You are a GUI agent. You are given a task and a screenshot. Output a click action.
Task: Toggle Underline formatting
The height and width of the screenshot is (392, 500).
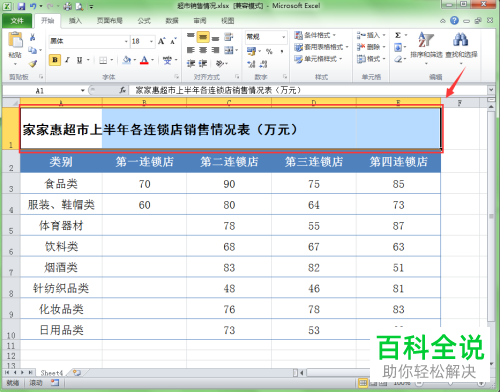pos(79,60)
